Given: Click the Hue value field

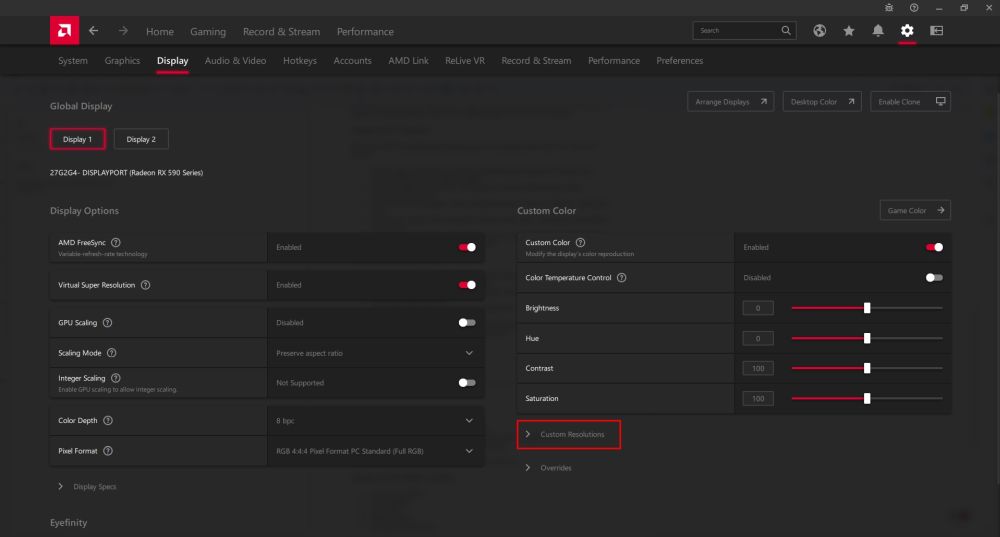Looking at the screenshot, I should 758,338.
